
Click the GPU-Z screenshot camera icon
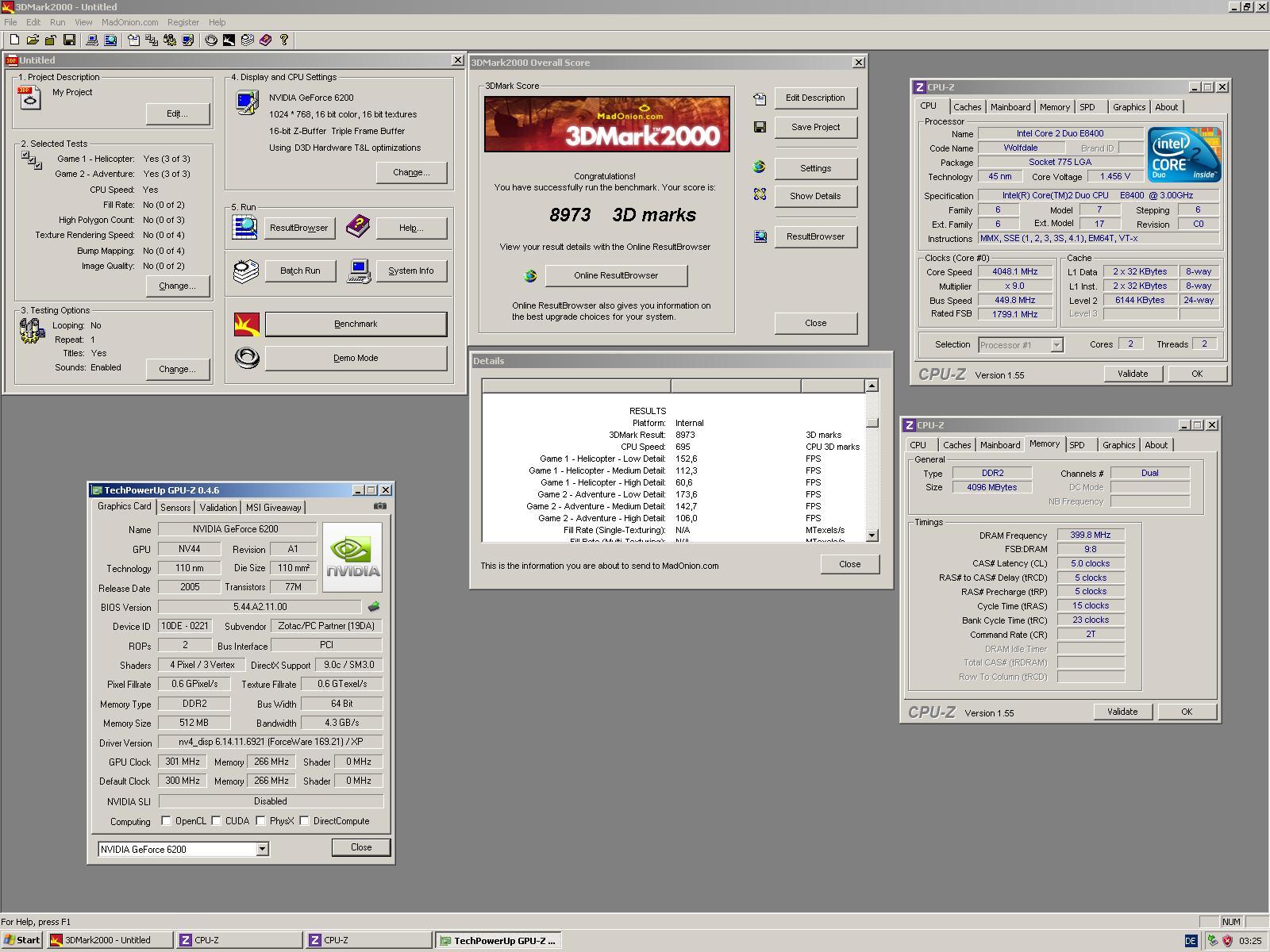[x=380, y=506]
